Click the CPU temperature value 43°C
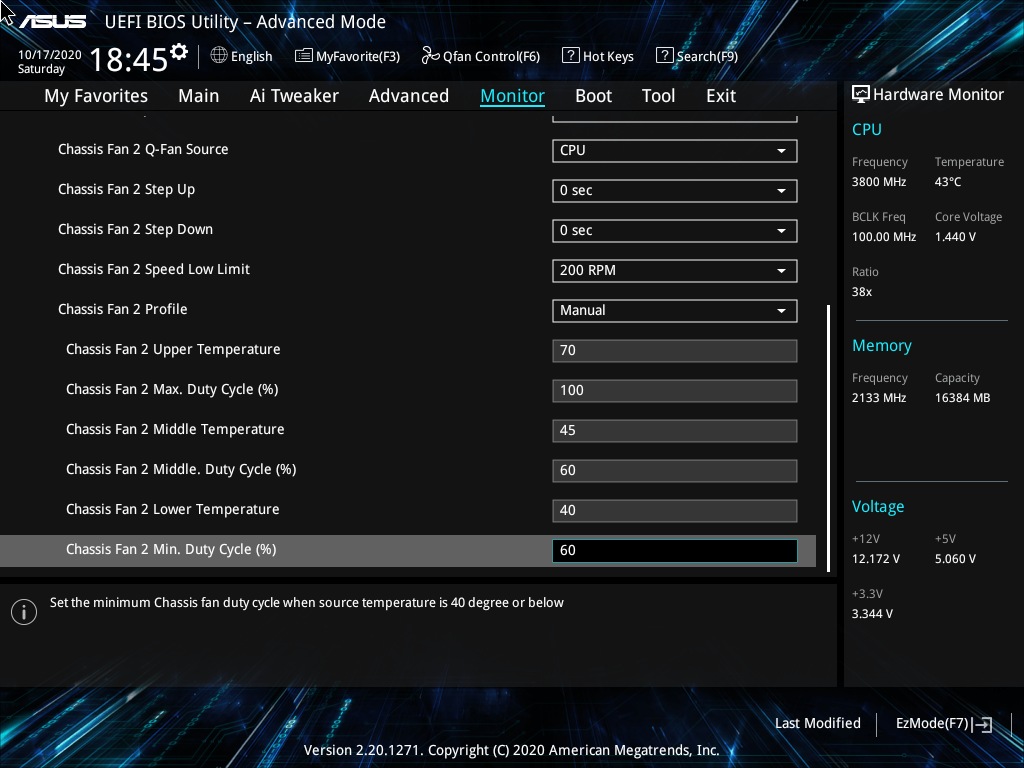 [948, 182]
